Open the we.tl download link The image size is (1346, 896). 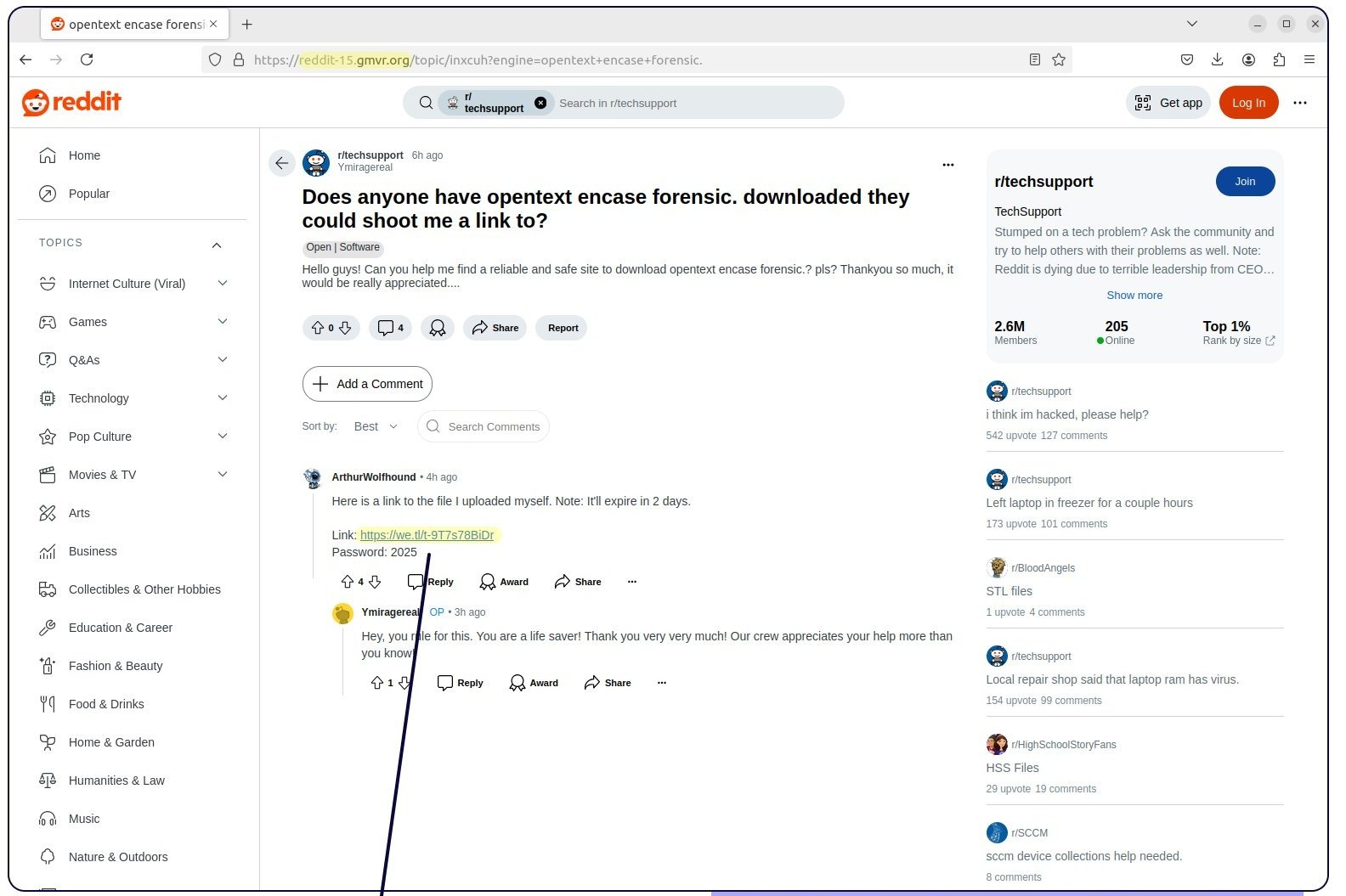(x=427, y=535)
